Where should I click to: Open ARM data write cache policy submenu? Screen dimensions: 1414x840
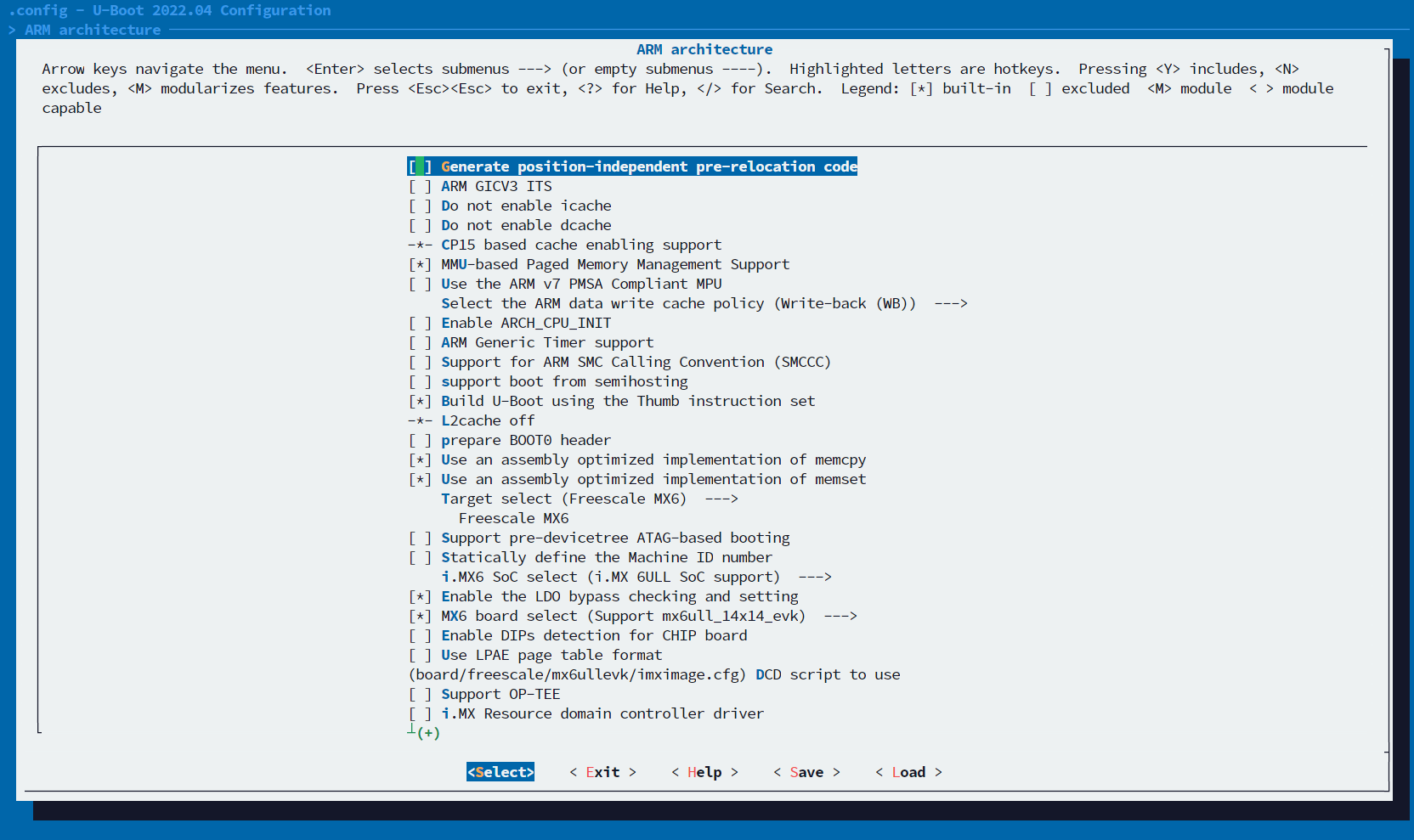704,303
